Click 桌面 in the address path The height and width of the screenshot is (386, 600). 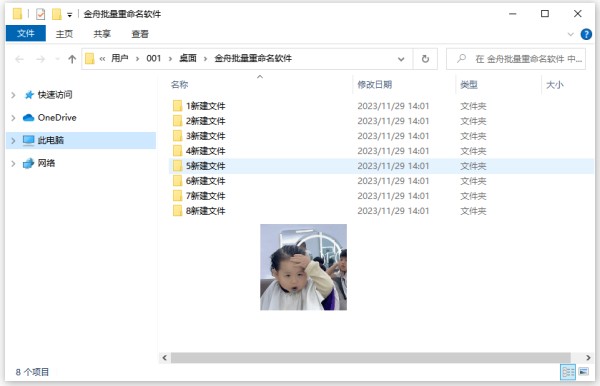click(x=188, y=58)
